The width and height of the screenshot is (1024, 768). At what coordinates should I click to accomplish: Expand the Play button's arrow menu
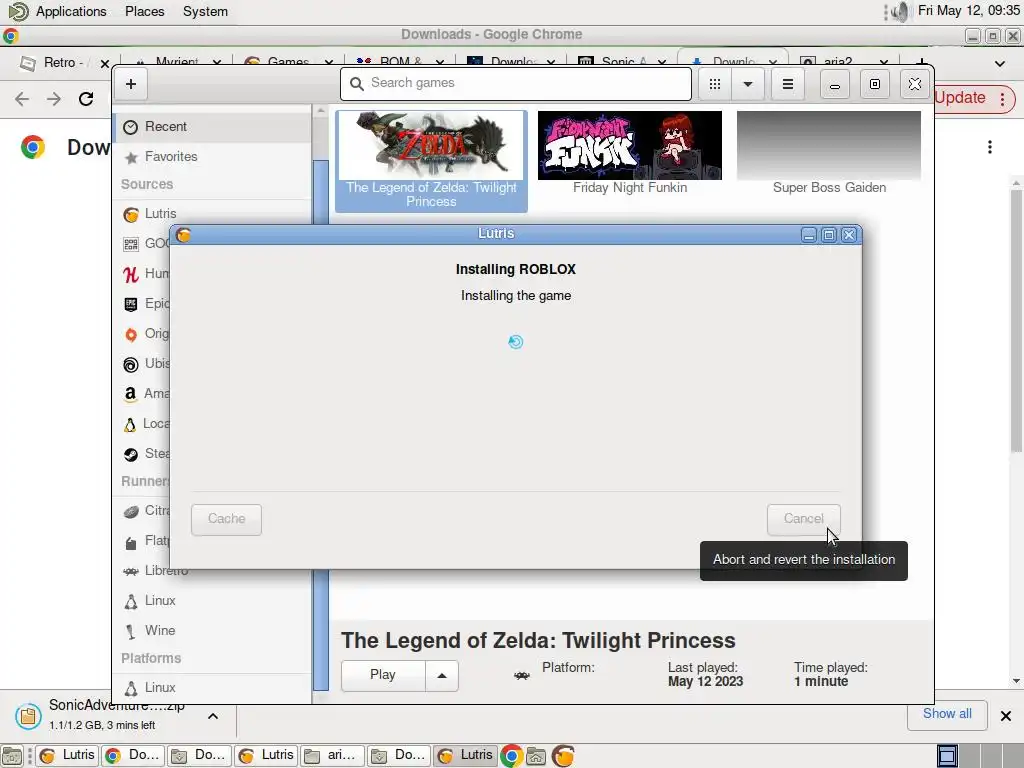click(x=442, y=675)
